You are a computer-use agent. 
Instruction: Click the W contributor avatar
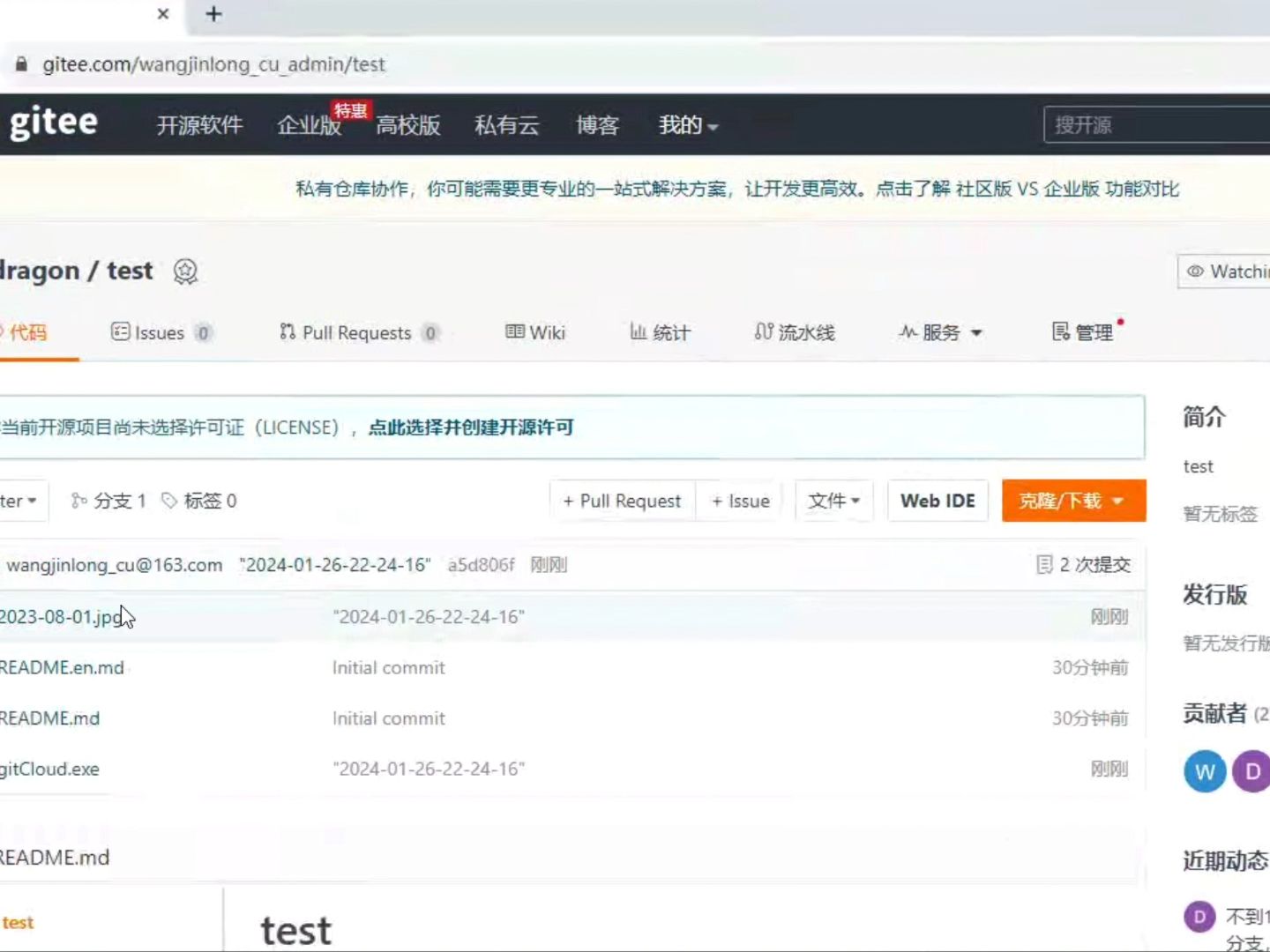1205,772
